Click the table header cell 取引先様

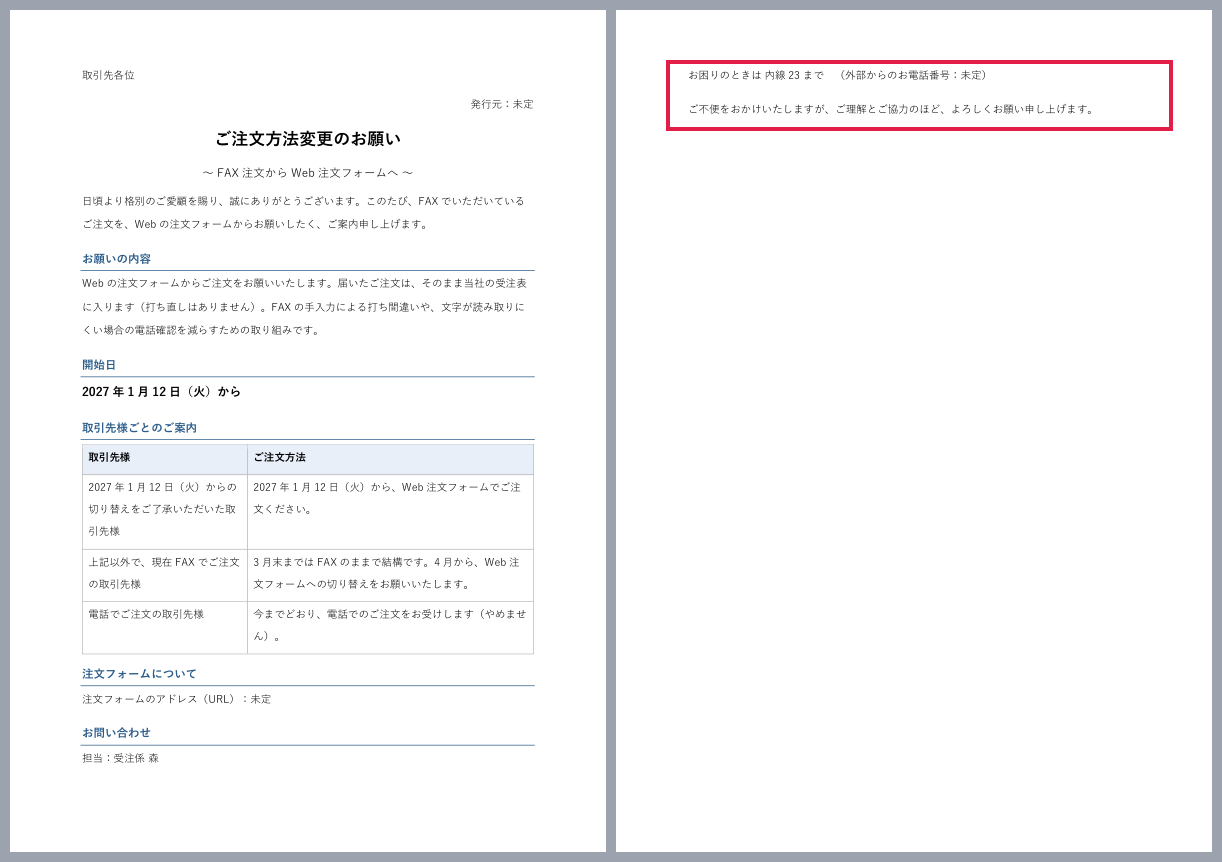tap(165, 458)
